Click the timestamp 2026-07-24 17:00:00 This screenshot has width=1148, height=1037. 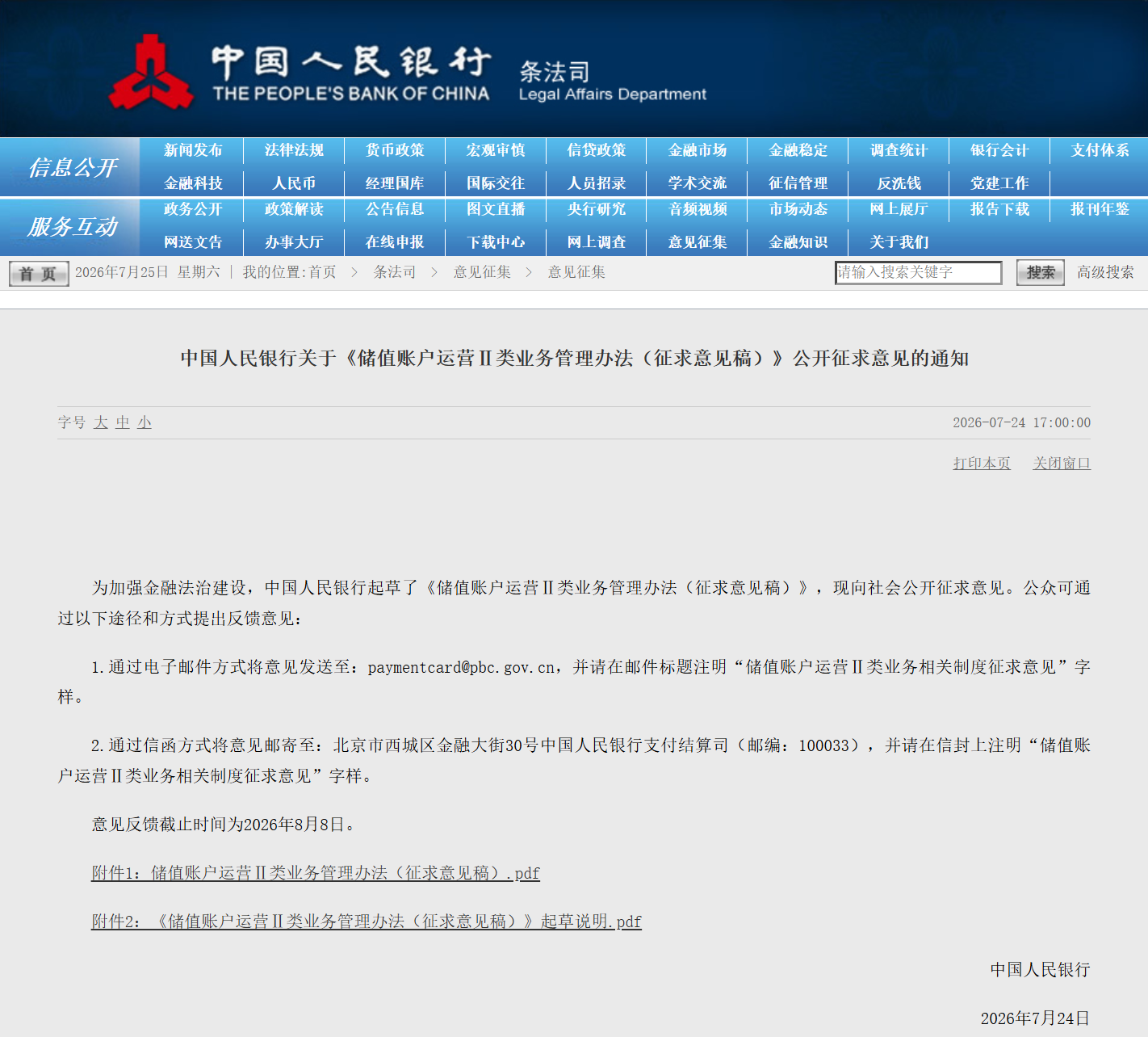point(1021,422)
